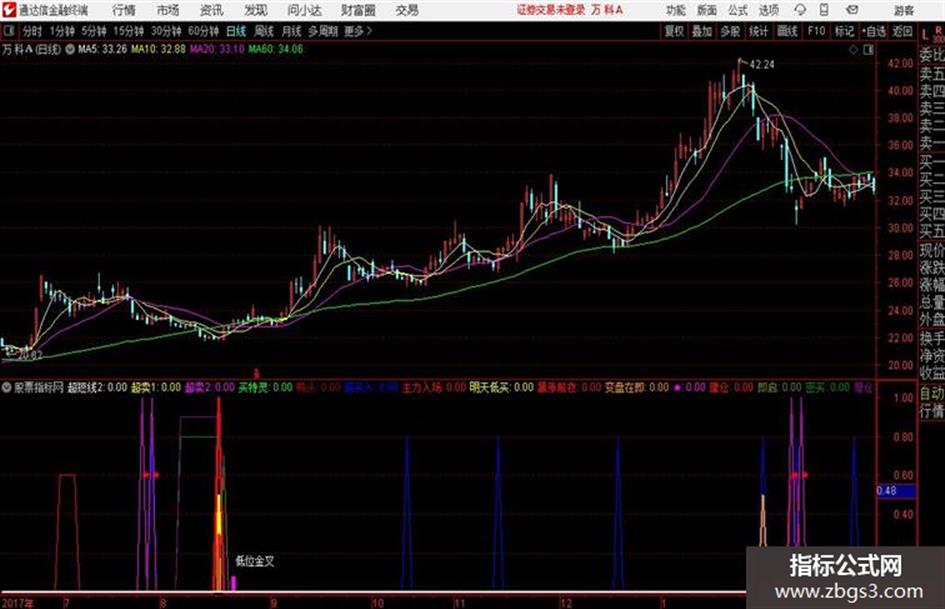Open the 版面 menu
Image resolution: width=945 pixels, height=609 pixels.
[706, 10]
